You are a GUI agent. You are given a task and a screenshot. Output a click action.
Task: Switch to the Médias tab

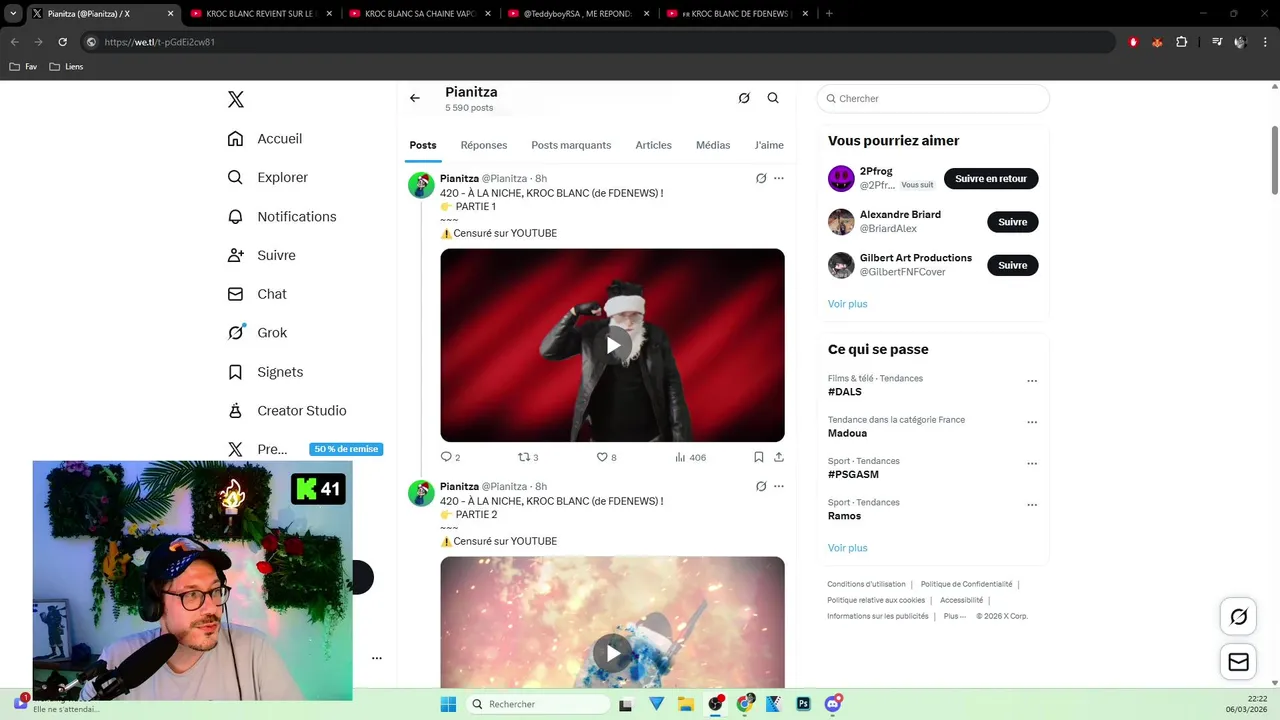click(x=713, y=145)
